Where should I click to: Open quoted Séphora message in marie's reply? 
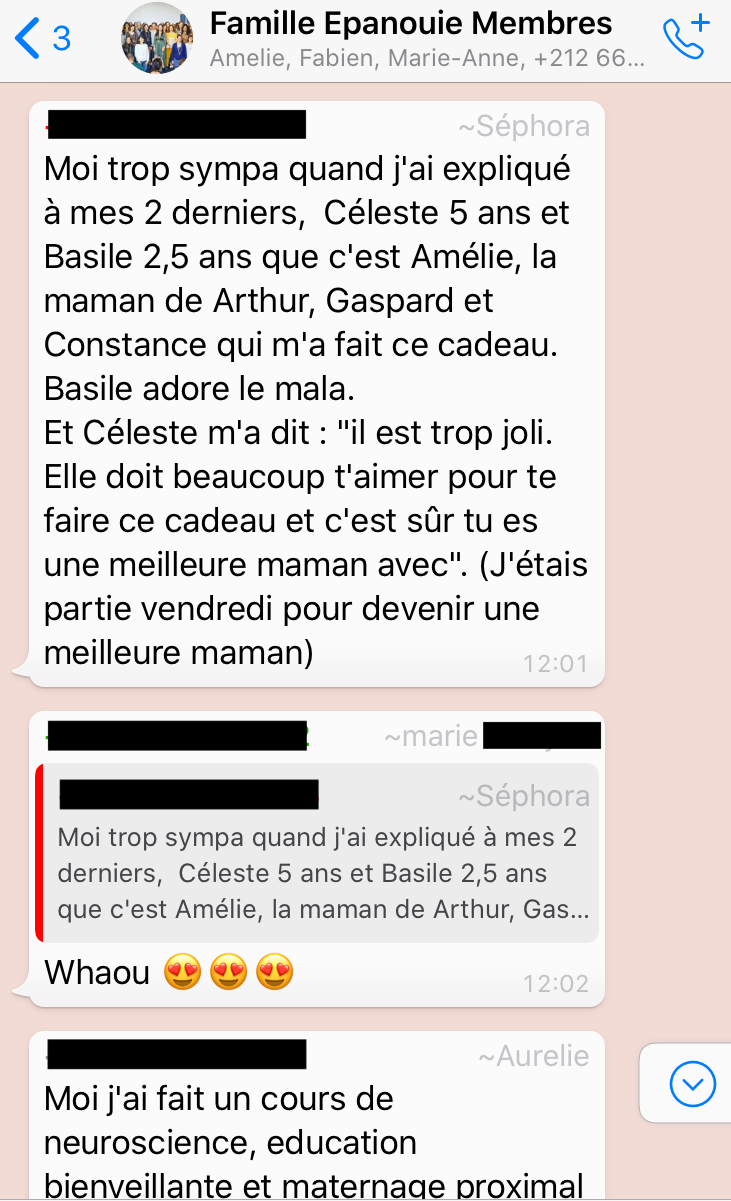click(317, 853)
